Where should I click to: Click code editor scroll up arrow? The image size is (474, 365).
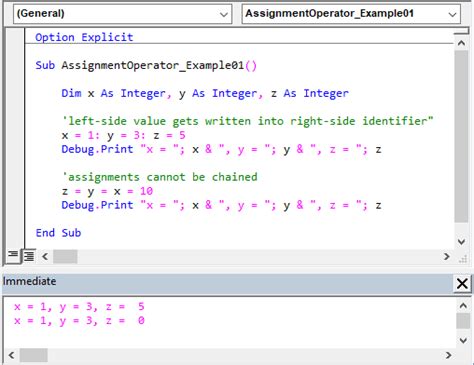[x=461, y=43]
